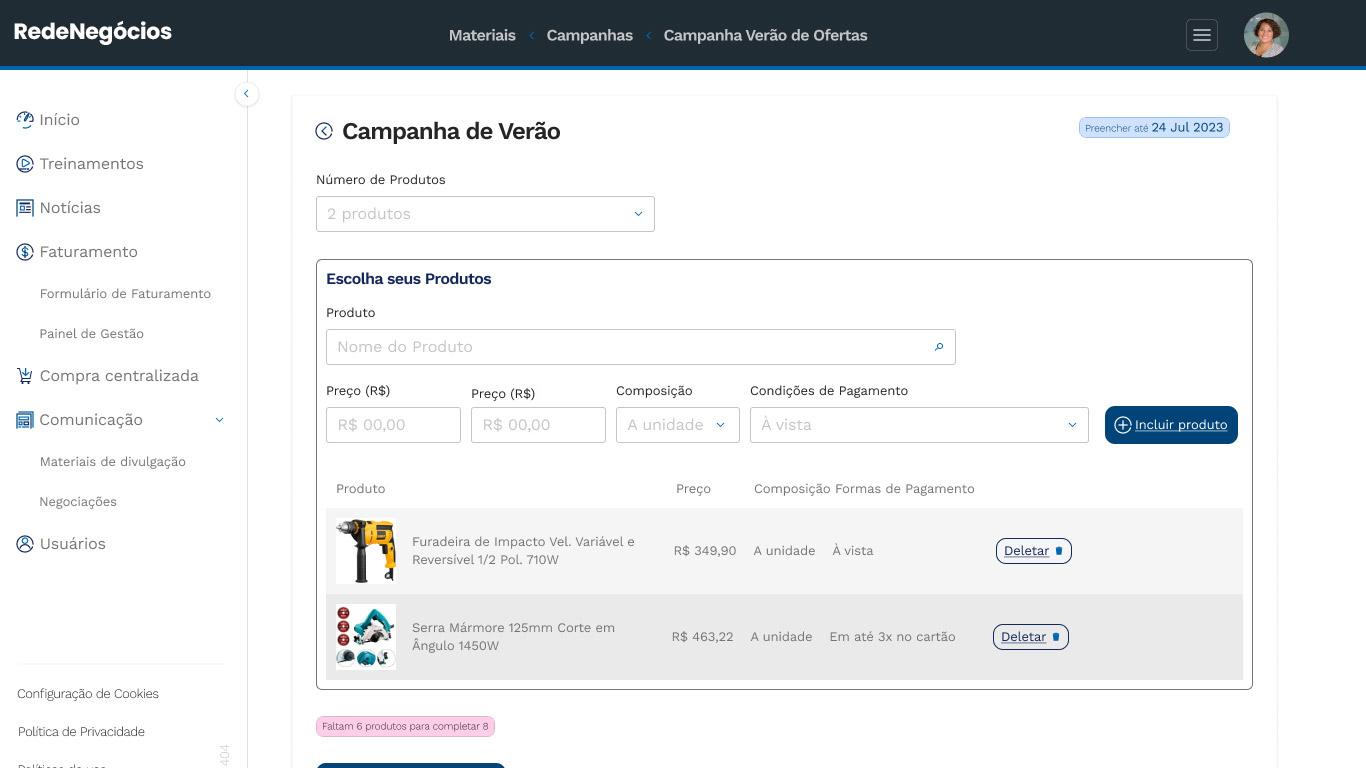Click the Início dashboard icon
Screen dimensions: 1366x768
25,120
